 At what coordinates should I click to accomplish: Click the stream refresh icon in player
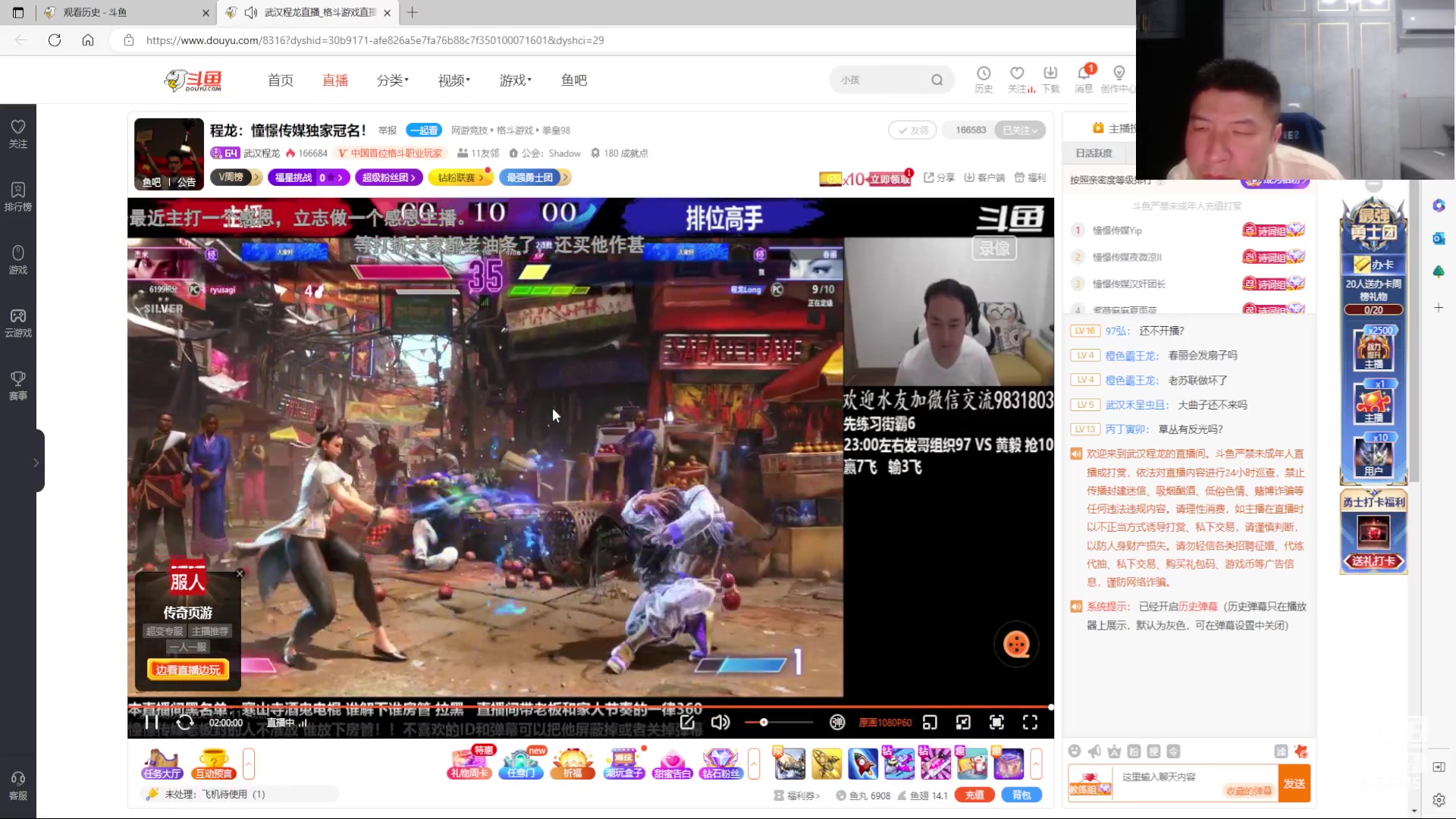coord(185,722)
